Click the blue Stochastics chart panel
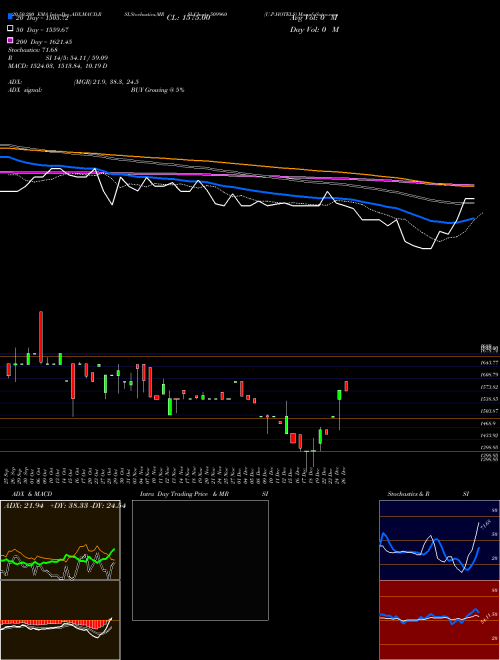 coord(439,540)
